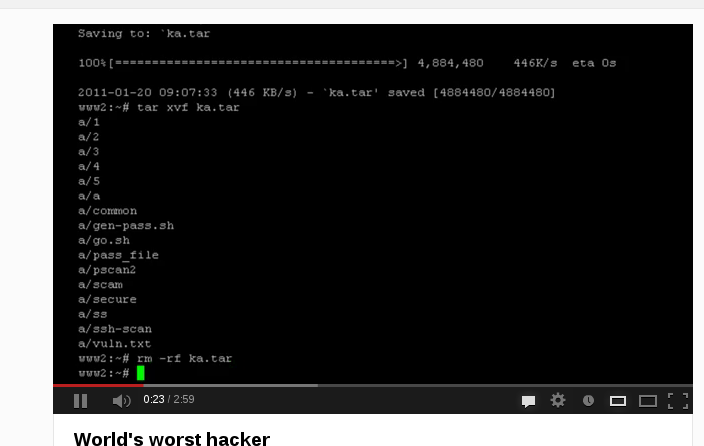This screenshot has height=446, width=704.
Task: Open the video in full screen
Action: (x=678, y=401)
